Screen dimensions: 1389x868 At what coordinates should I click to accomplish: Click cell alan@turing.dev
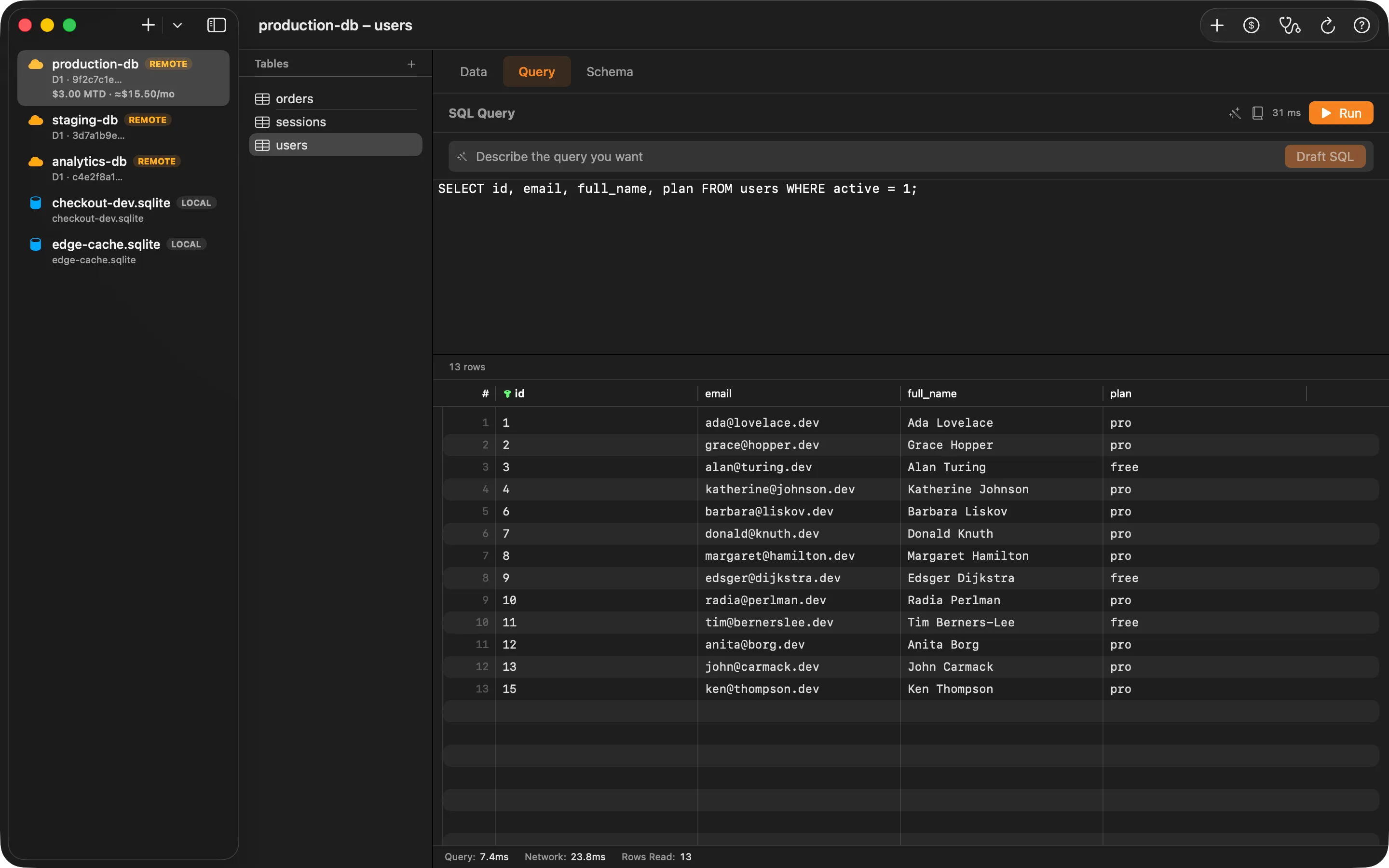pos(758,467)
